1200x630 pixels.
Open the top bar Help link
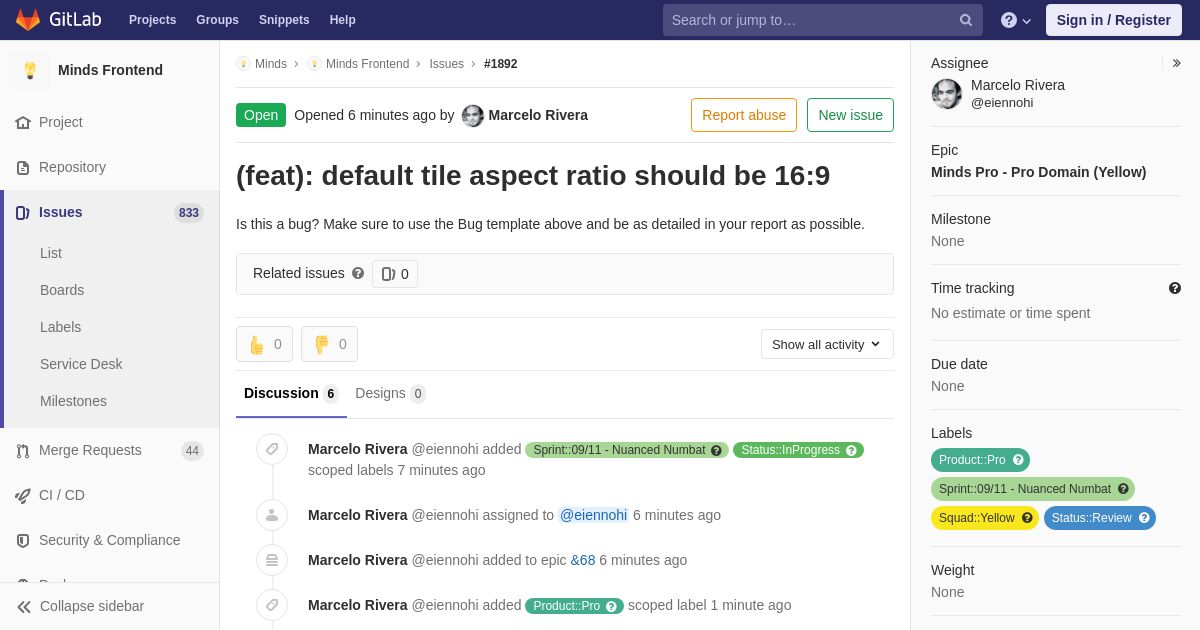[343, 20]
